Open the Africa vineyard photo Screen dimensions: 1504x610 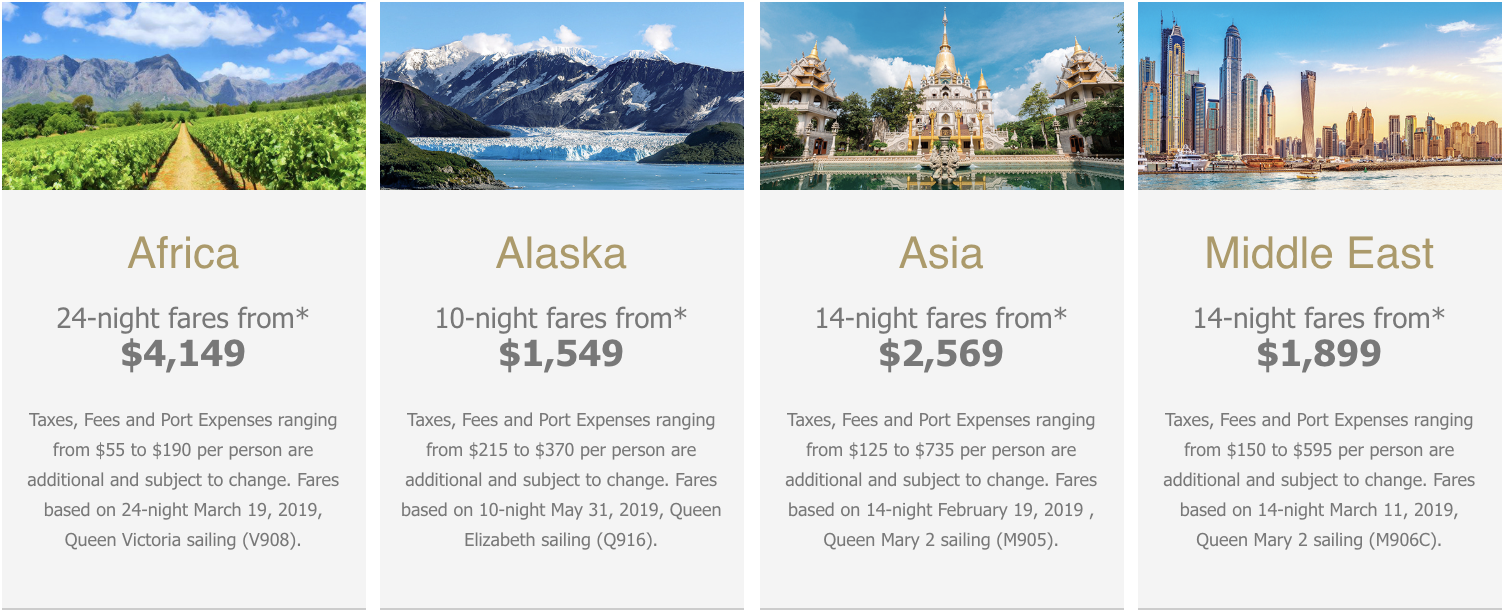click(184, 95)
